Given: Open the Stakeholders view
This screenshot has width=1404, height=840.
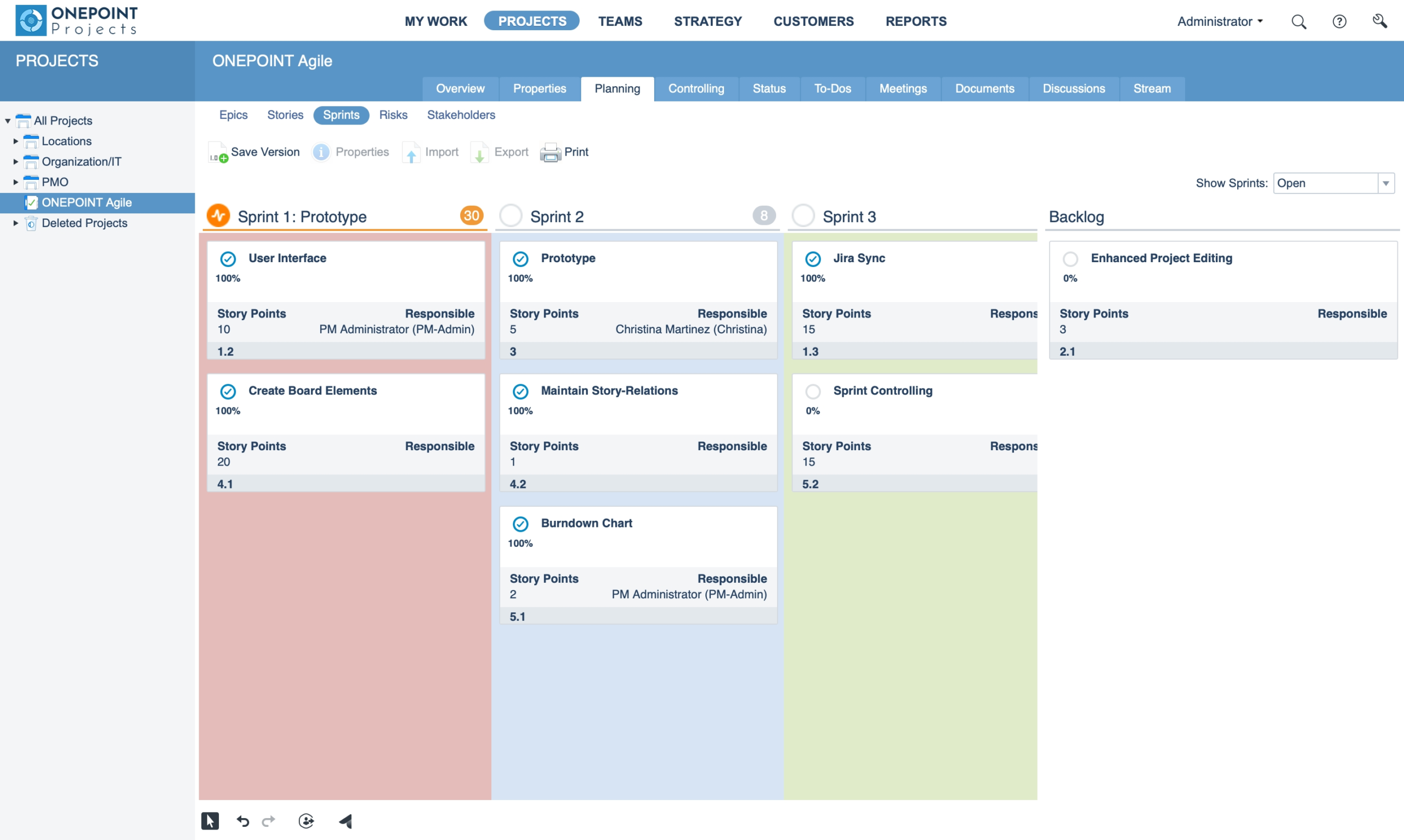Looking at the screenshot, I should tap(460, 115).
